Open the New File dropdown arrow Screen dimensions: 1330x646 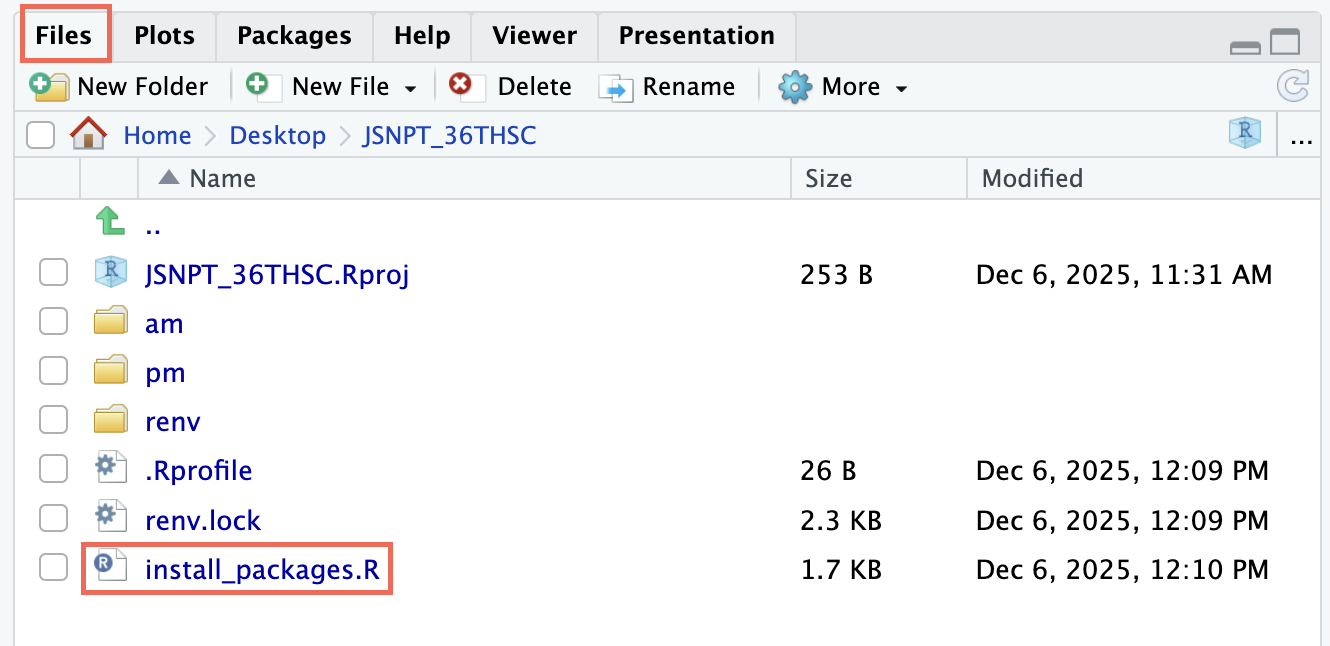410,89
